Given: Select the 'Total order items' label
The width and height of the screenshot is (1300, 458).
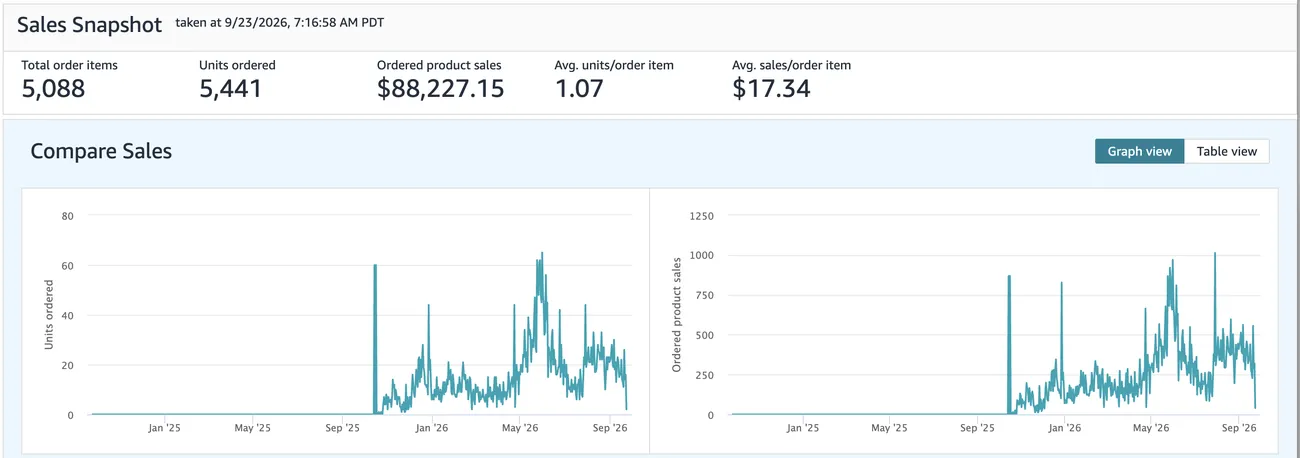Looking at the screenshot, I should point(69,65).
